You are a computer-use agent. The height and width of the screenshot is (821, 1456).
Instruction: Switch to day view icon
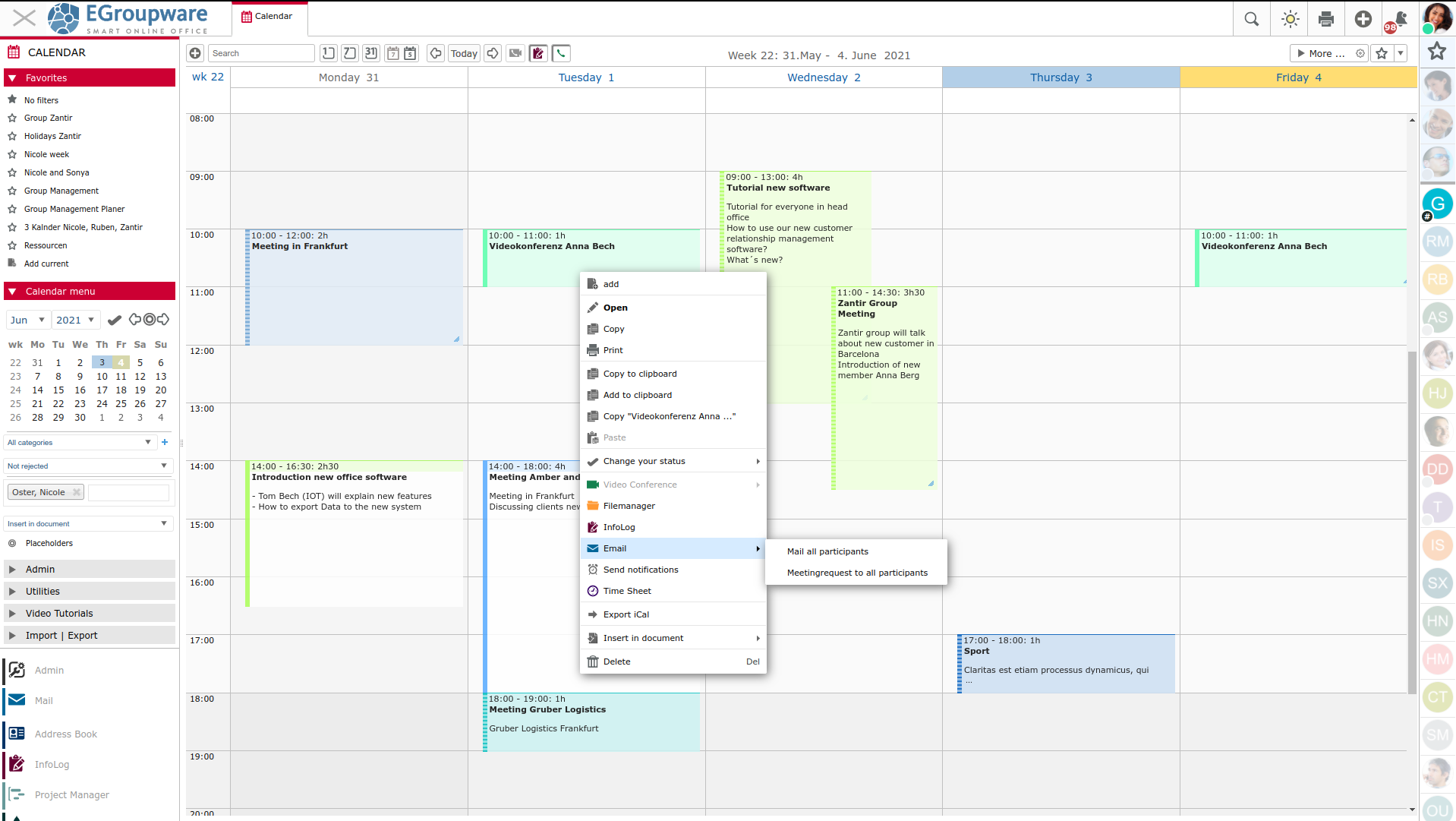(x=328, y=53)
